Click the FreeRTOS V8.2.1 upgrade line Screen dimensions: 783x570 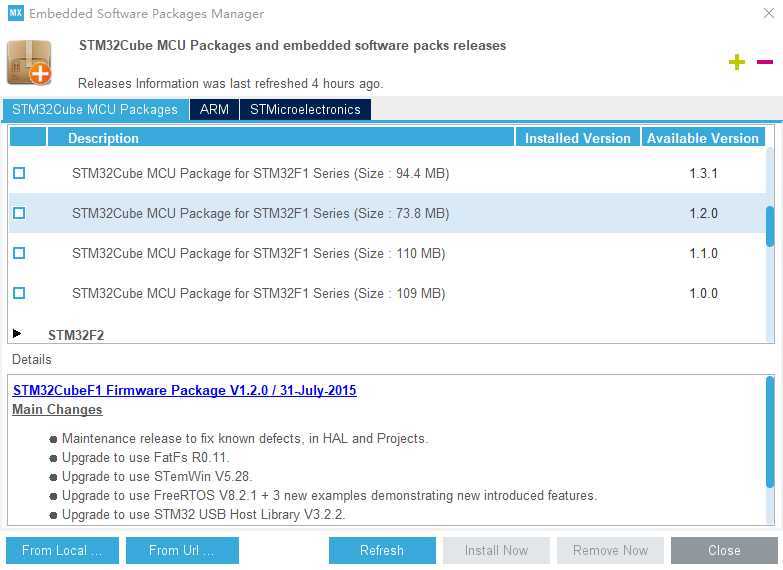[330, 496]
